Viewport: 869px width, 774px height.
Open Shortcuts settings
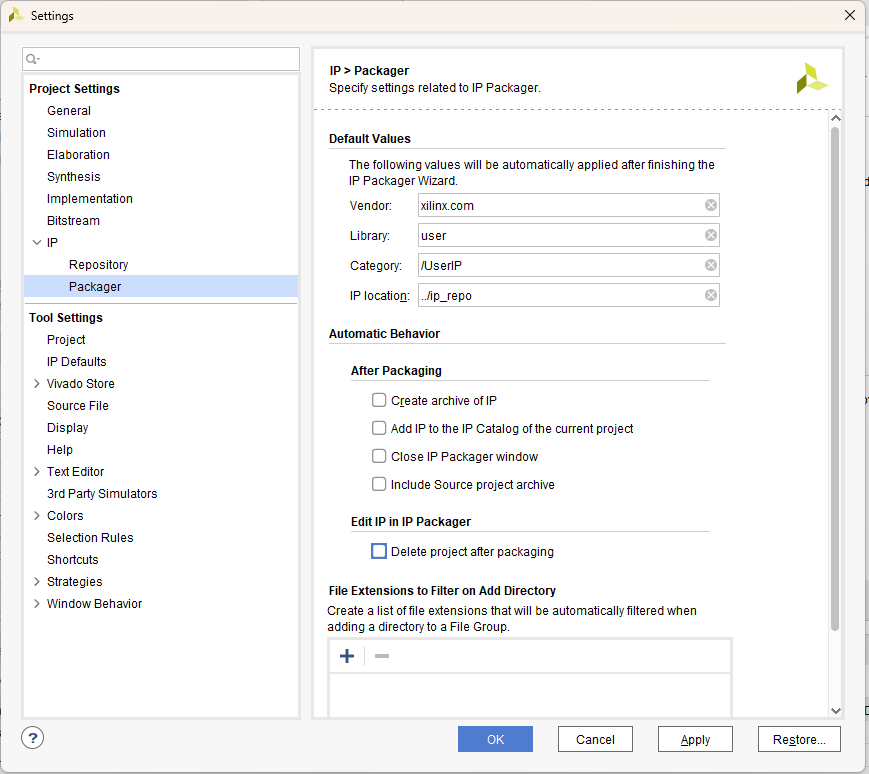pyautogui.click(x=73, y=560)
